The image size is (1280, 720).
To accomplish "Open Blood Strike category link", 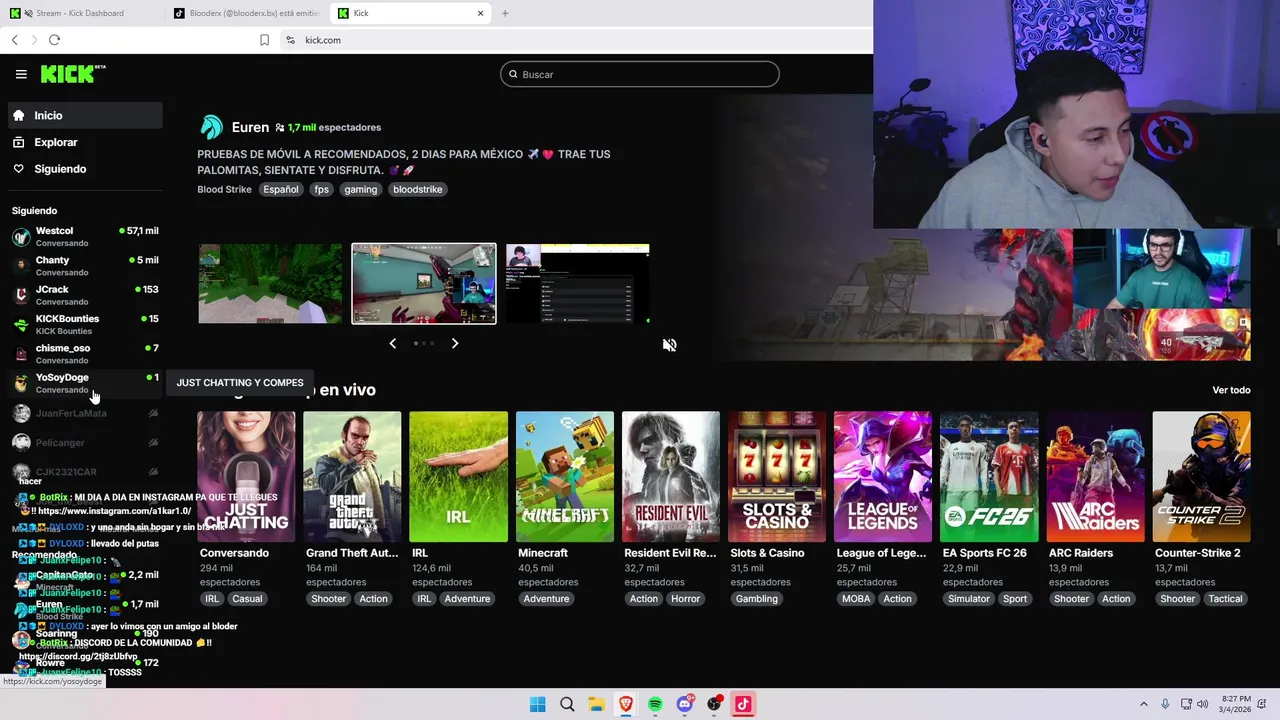I will point(224,189).
